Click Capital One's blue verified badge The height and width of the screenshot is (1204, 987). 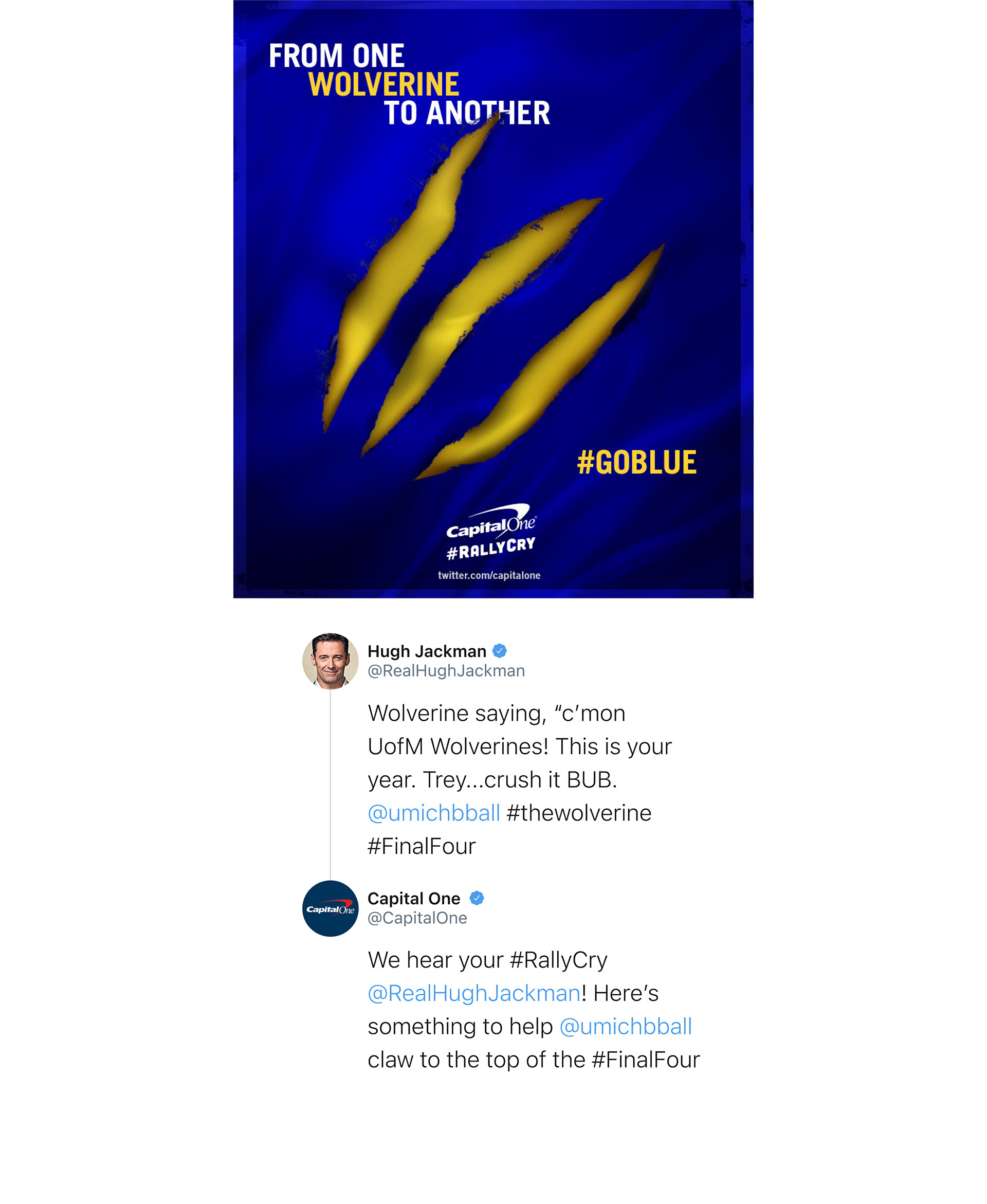pyautogui.click(x=477, y=898)
